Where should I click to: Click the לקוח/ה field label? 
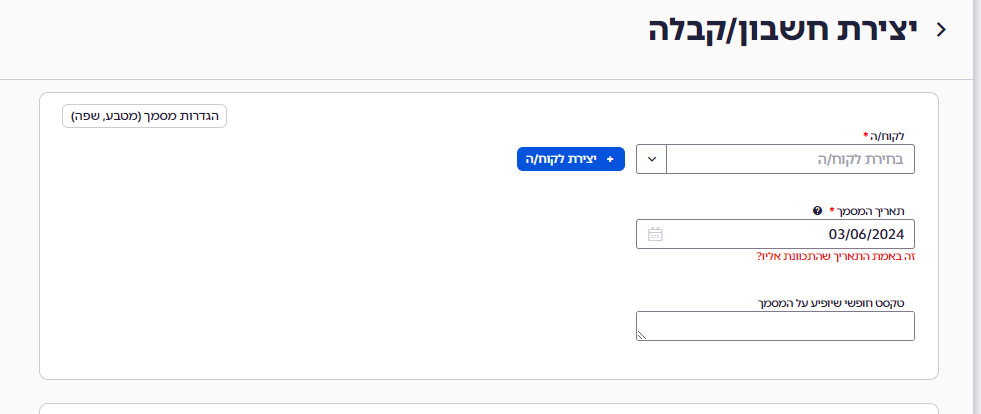point(890,136)
